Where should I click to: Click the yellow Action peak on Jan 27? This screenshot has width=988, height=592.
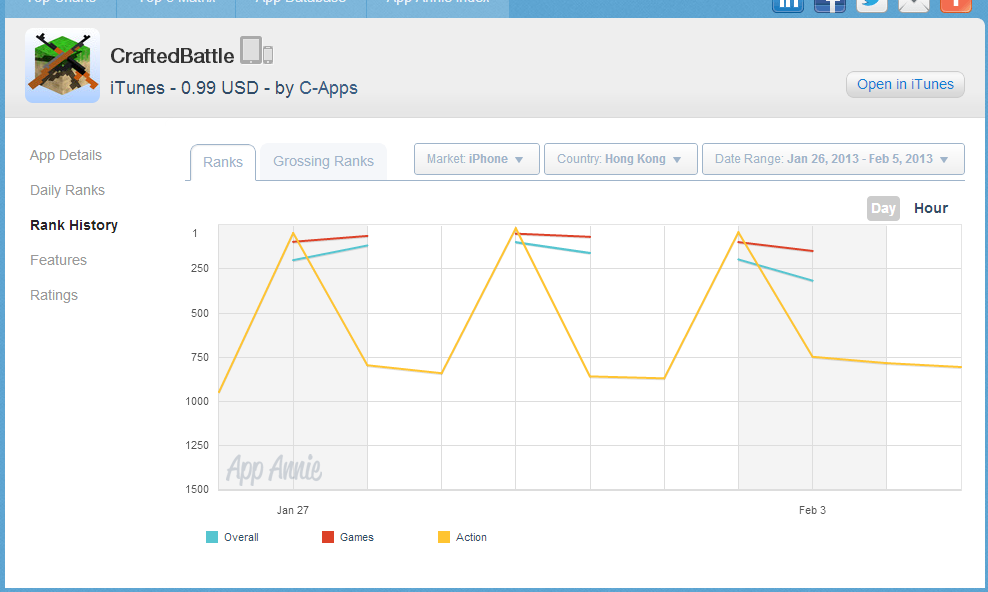tap(293, 234)
